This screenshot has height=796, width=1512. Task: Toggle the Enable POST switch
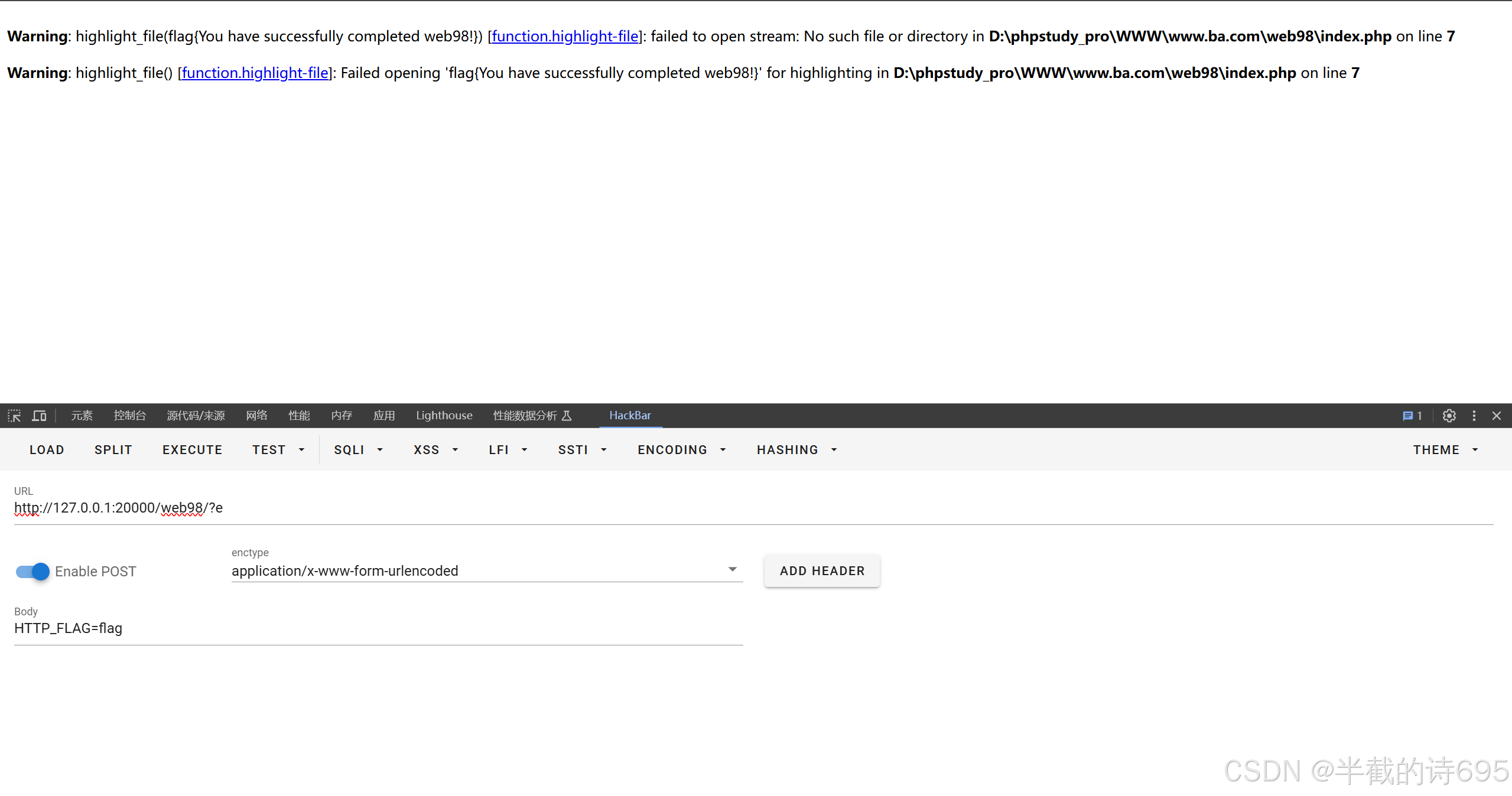[33, 571]
